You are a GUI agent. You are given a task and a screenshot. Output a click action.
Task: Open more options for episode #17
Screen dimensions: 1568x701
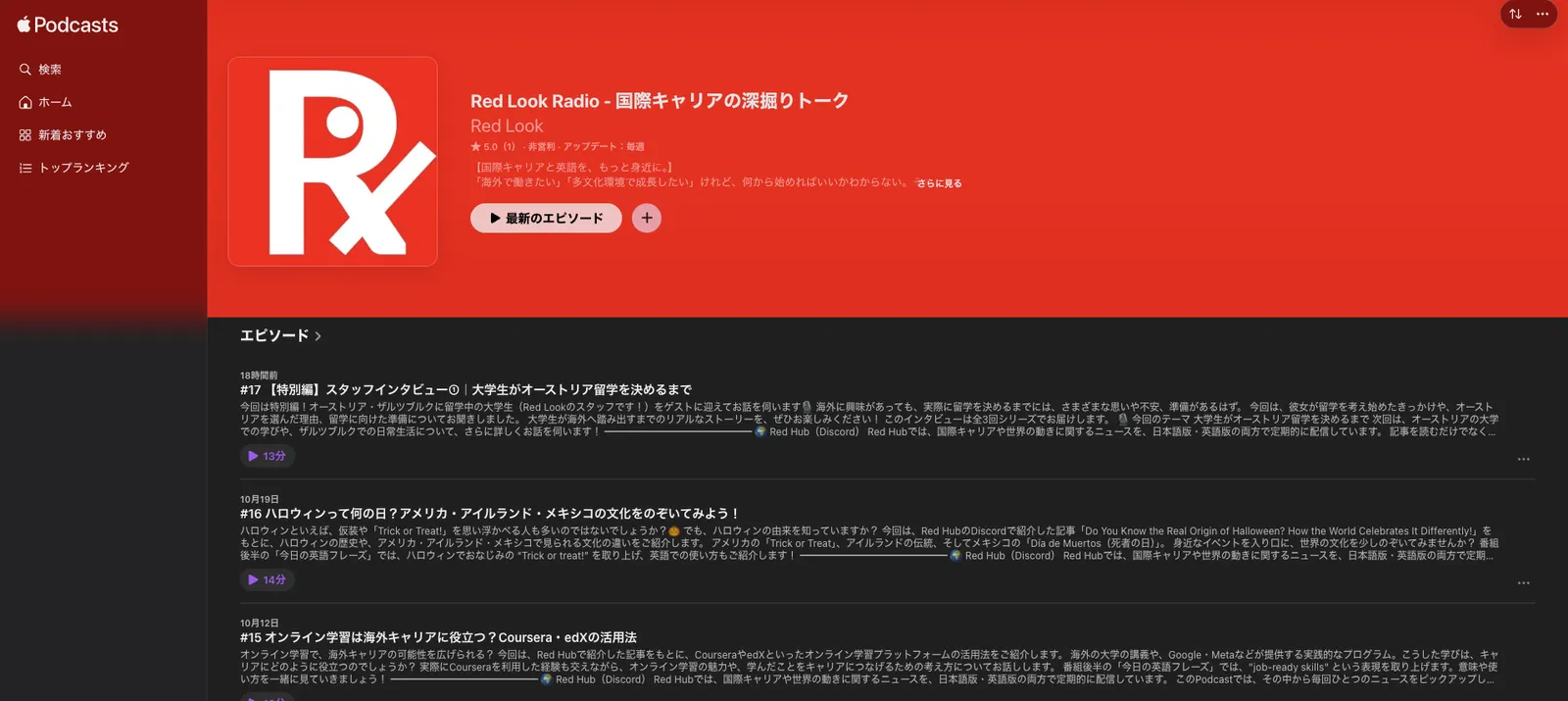pyautogui.click(x=1523, y=459)
